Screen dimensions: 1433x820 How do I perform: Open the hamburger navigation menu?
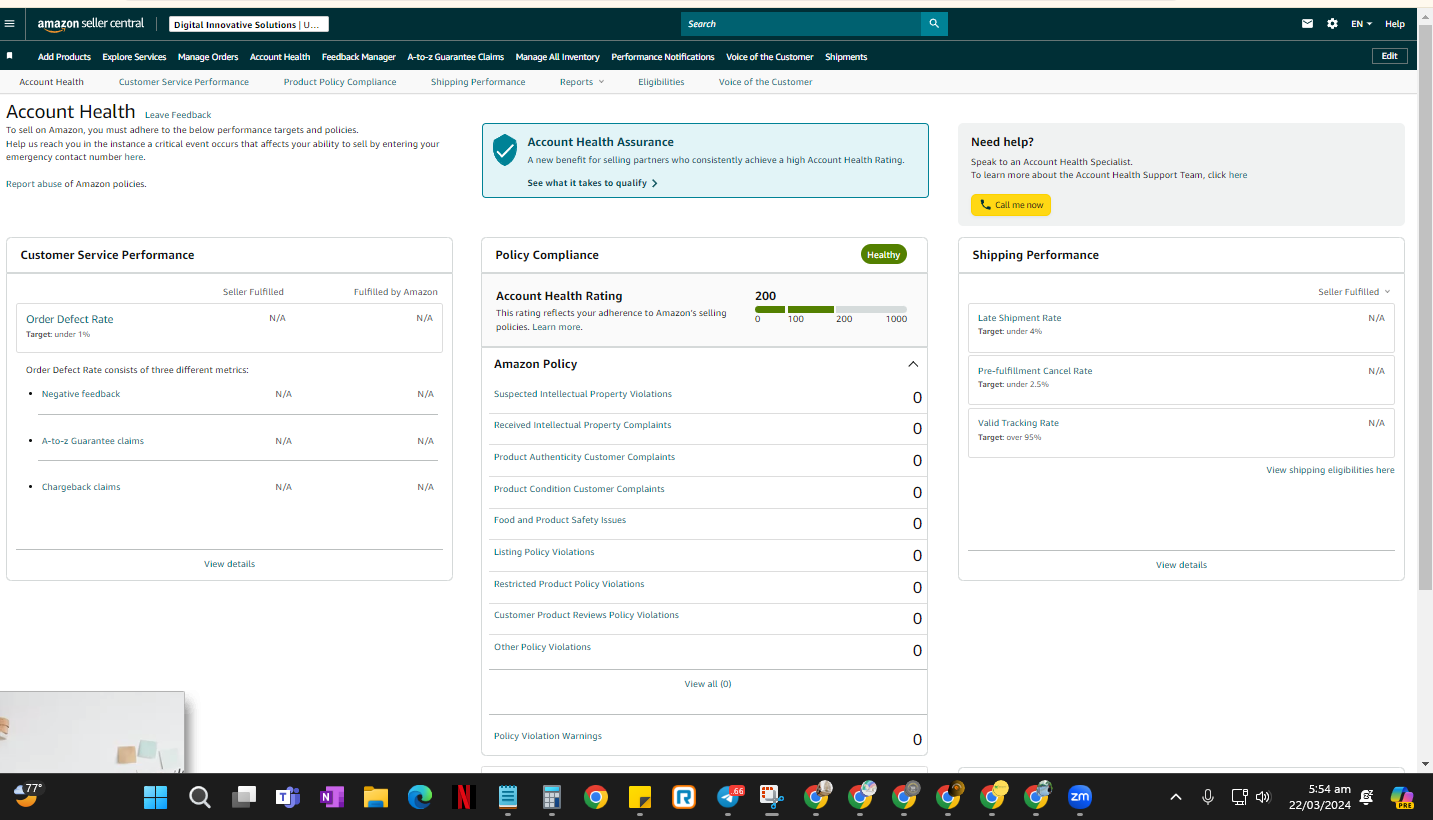tap(10, 24)
